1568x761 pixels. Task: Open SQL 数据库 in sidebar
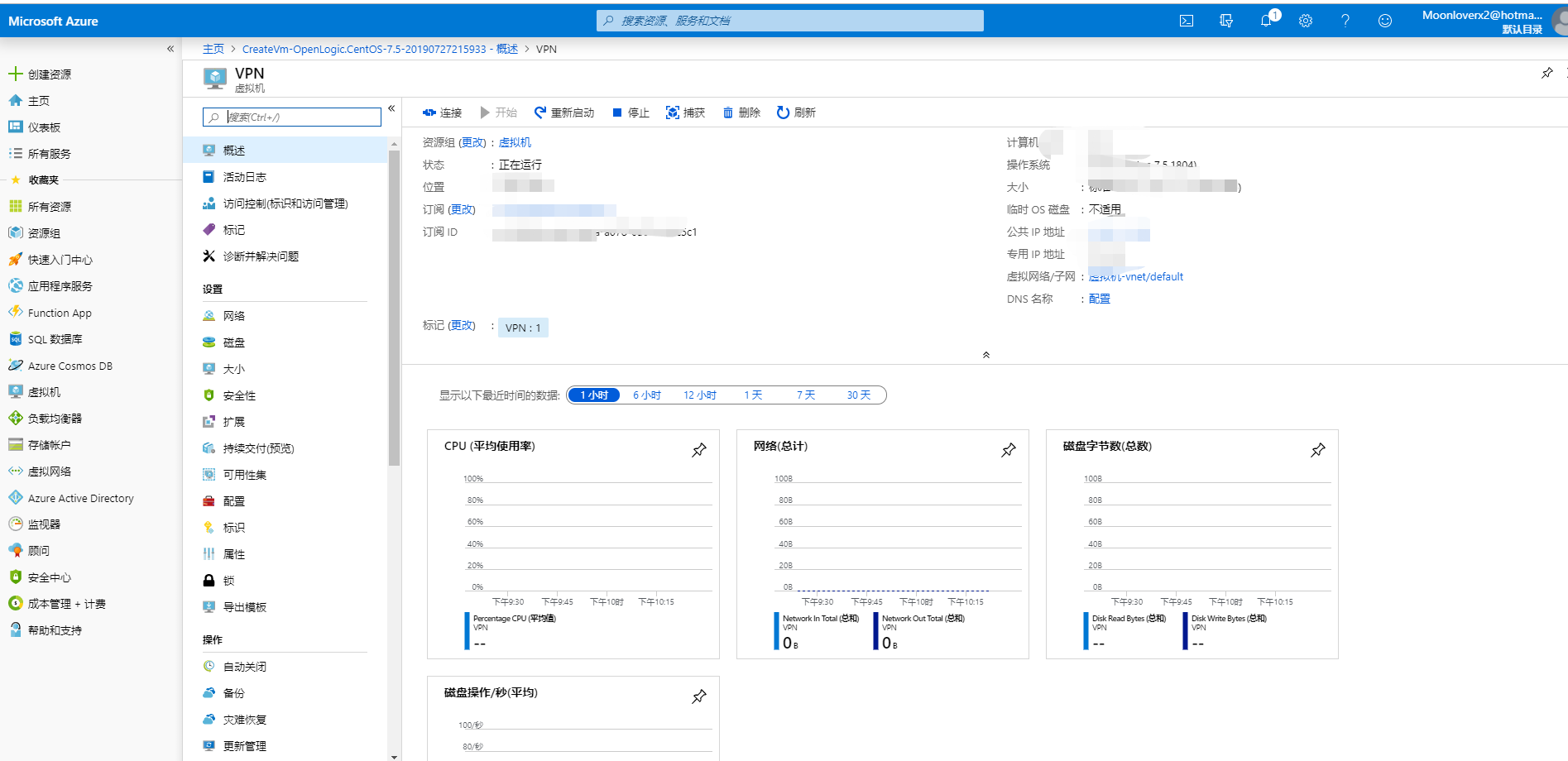click(x=46, y=339)
